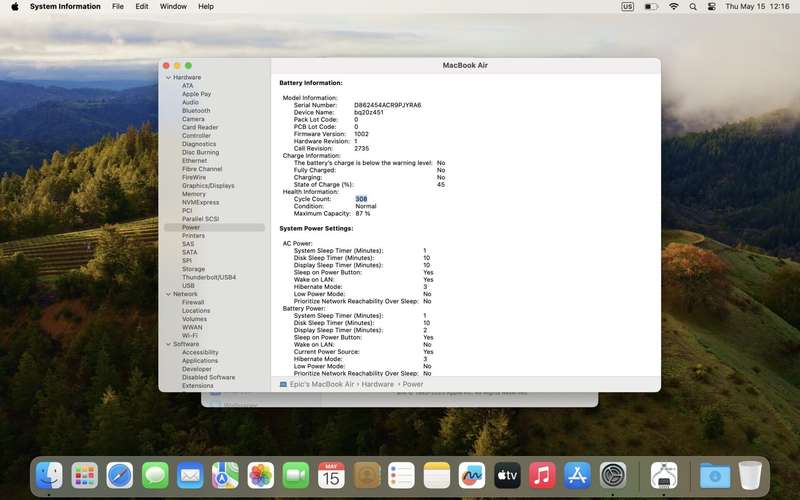Select ATA in the sidebar
Image resolution: width=800 pixels, height=500 pixels.
(188, 86)
